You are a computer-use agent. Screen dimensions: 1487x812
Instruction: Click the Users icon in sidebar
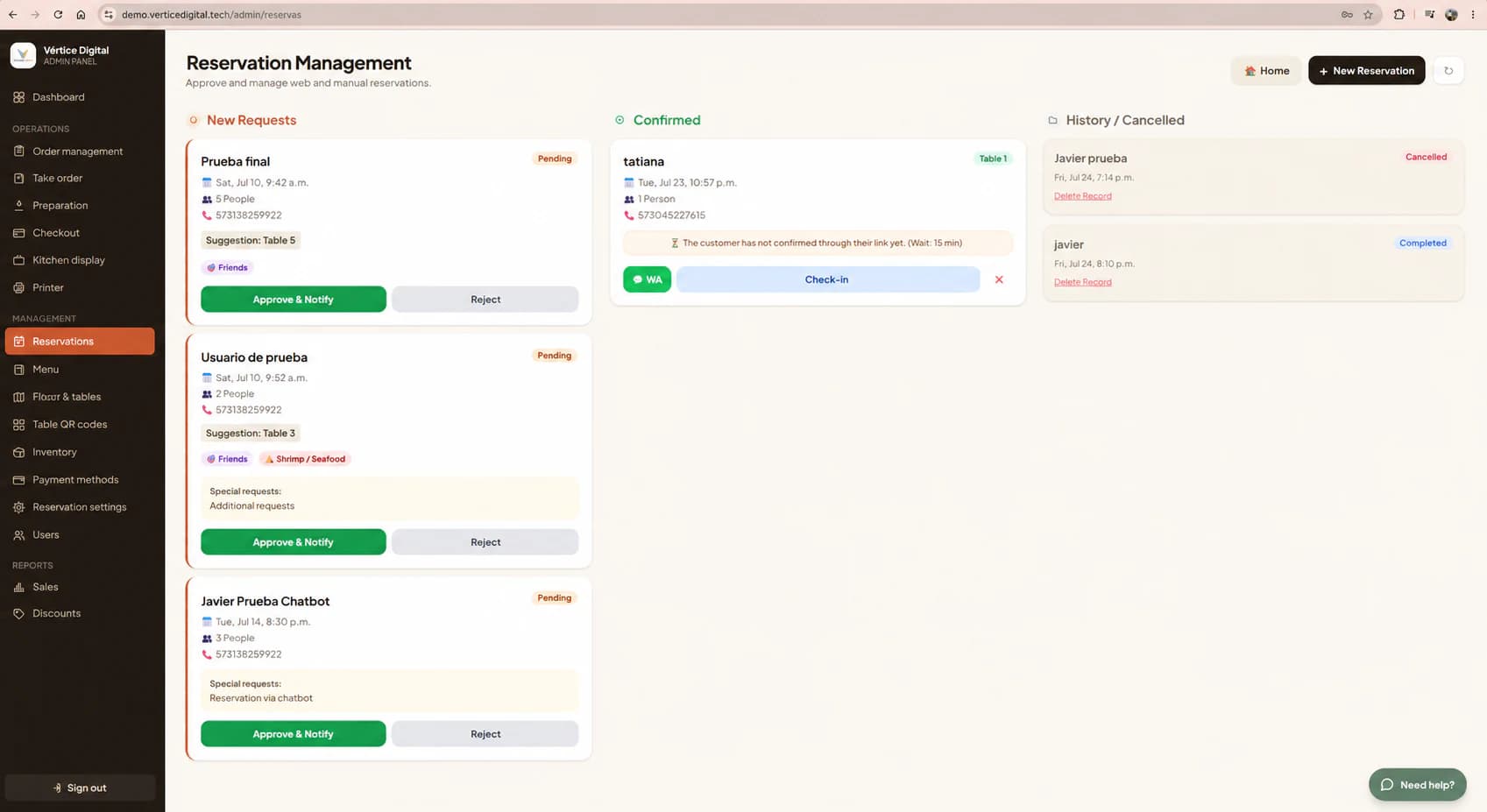pos(19,535)
